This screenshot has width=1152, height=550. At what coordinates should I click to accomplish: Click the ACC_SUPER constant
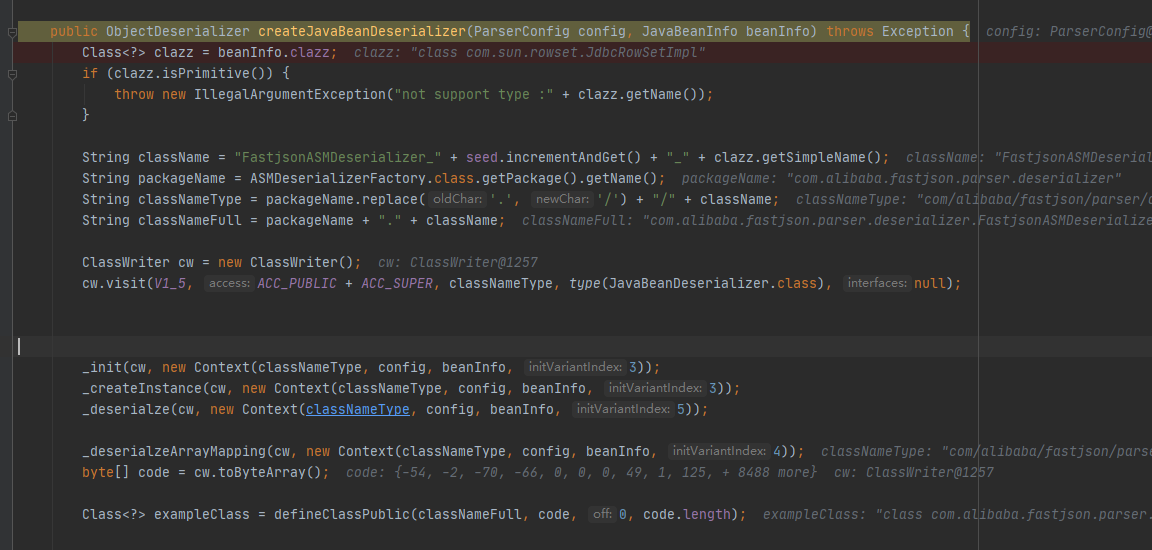[397, 283]
